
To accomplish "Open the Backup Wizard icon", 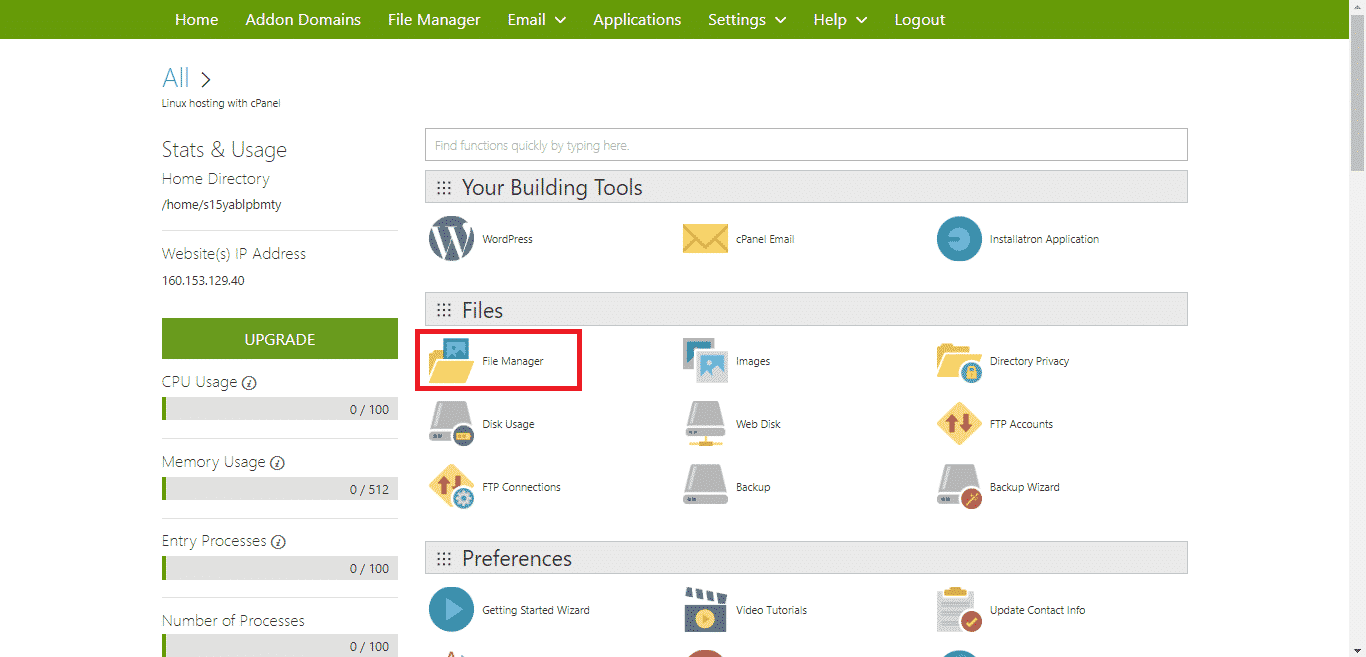I will [959, 487].
